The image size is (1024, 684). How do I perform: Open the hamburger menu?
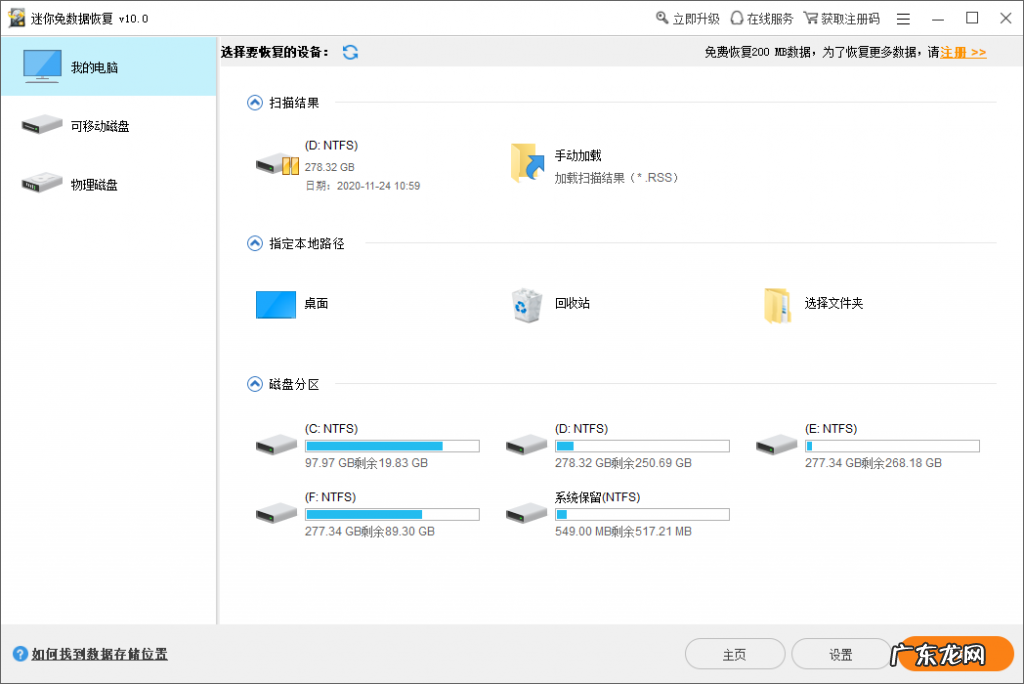[x=904, y=17]
